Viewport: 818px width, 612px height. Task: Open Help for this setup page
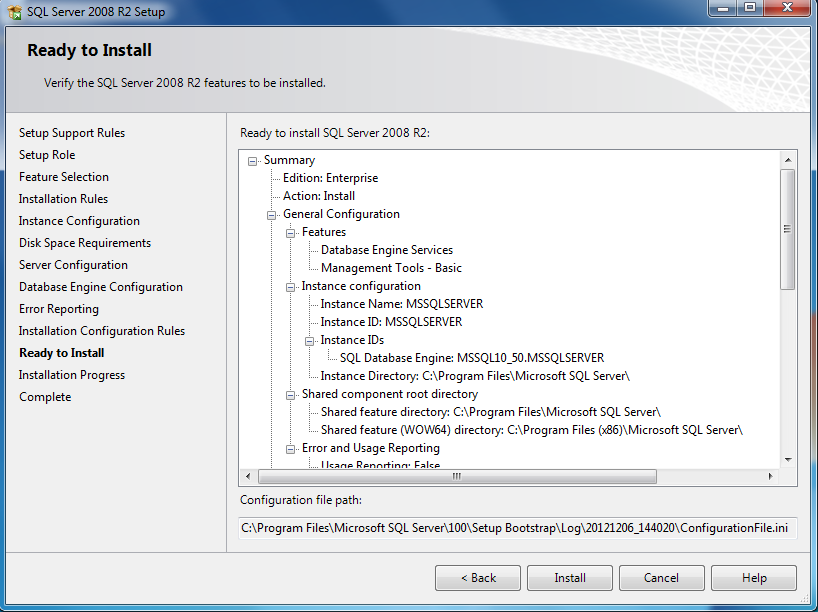click(754, 578)
